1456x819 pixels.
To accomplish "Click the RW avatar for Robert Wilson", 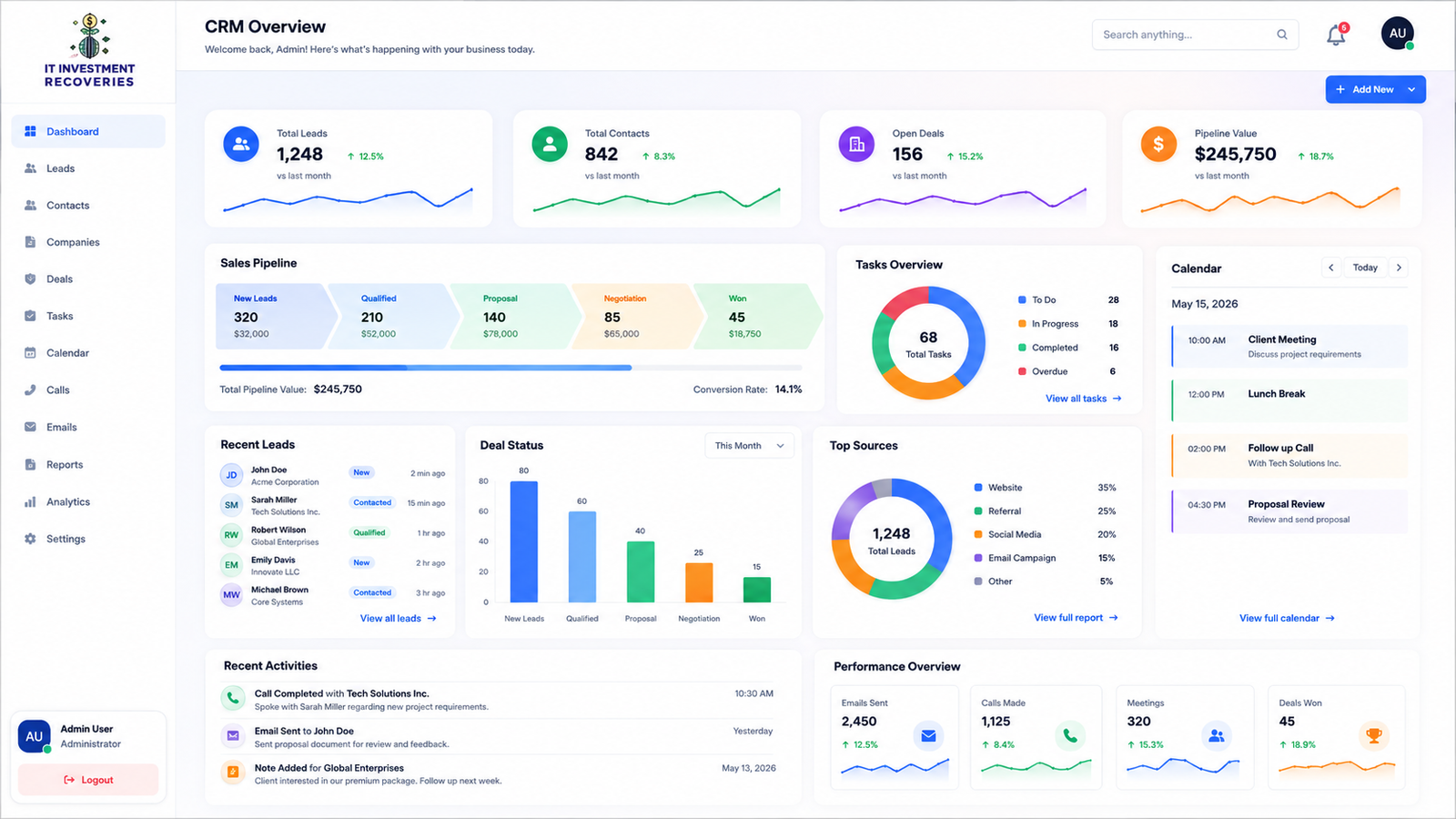I will tap(231, 535).
